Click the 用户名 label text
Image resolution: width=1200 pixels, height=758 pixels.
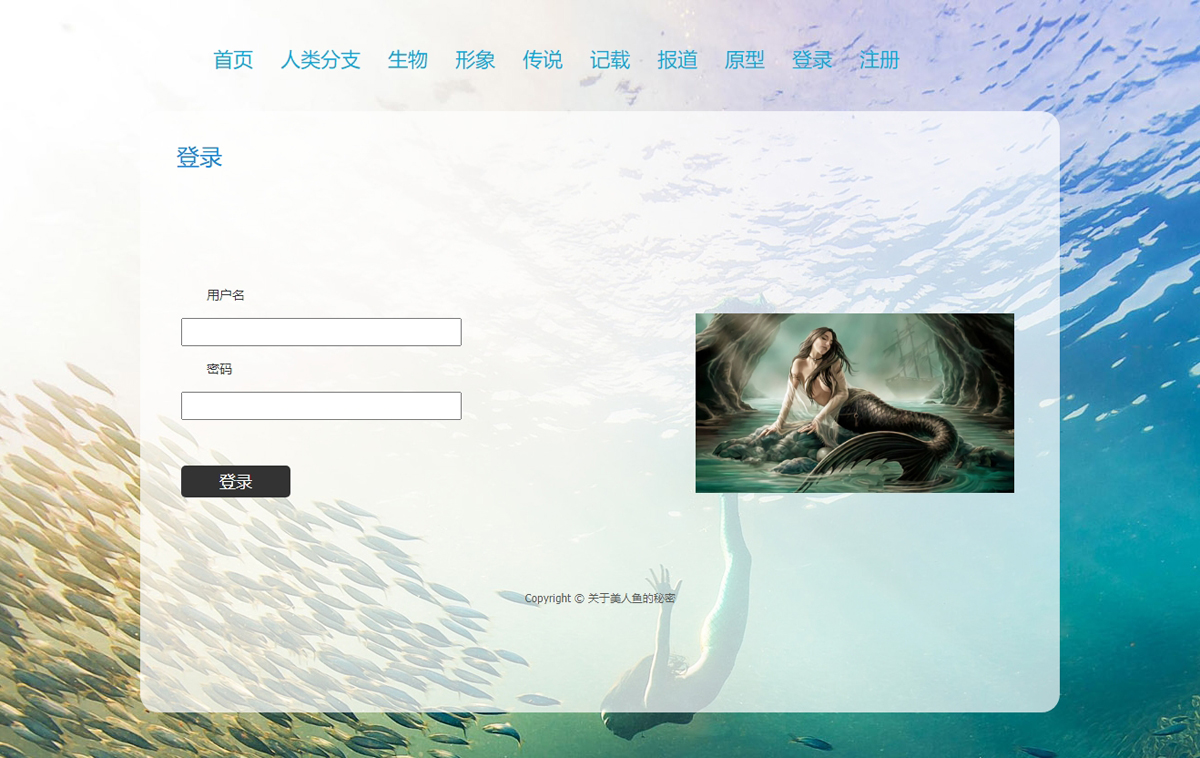(x=226, y=295)
